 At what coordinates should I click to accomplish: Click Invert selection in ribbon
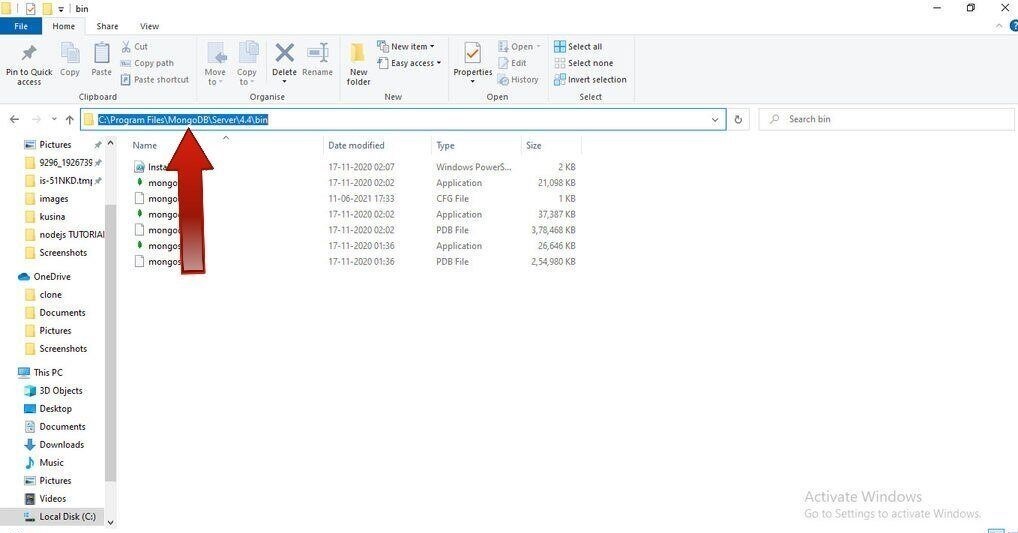pos(590,79)
